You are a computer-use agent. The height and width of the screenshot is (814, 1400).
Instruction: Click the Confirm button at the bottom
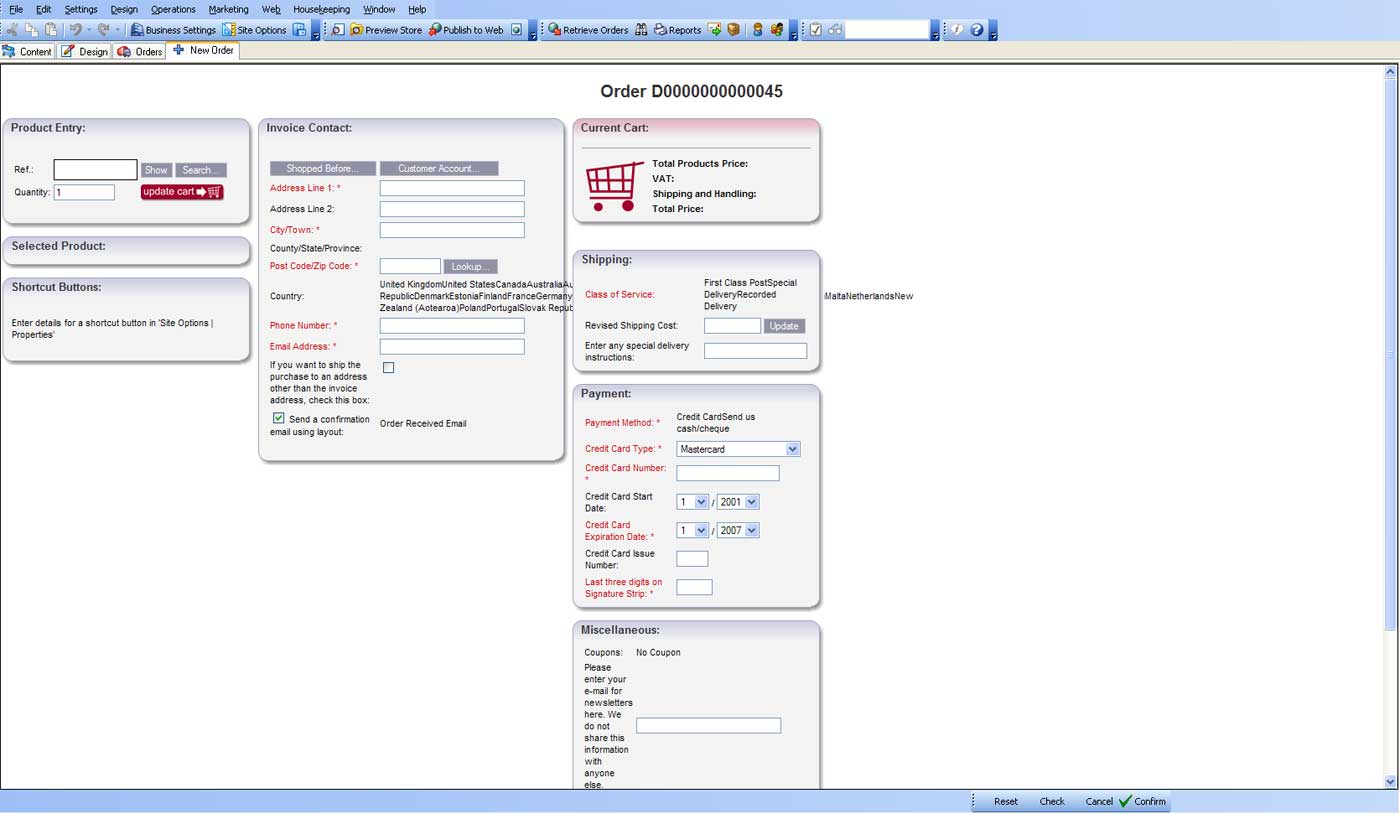point(1142,801)
